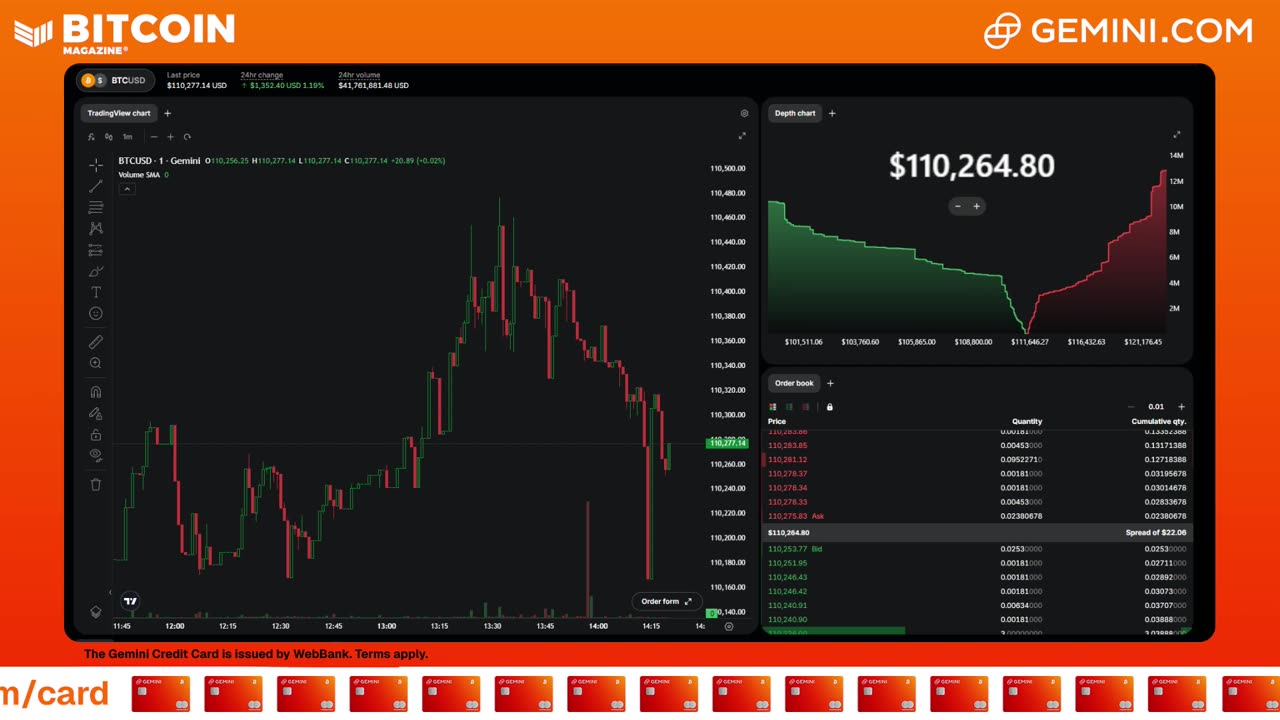Click the Gemini.com logo
1280x720 pixels.
(1118, 31)
